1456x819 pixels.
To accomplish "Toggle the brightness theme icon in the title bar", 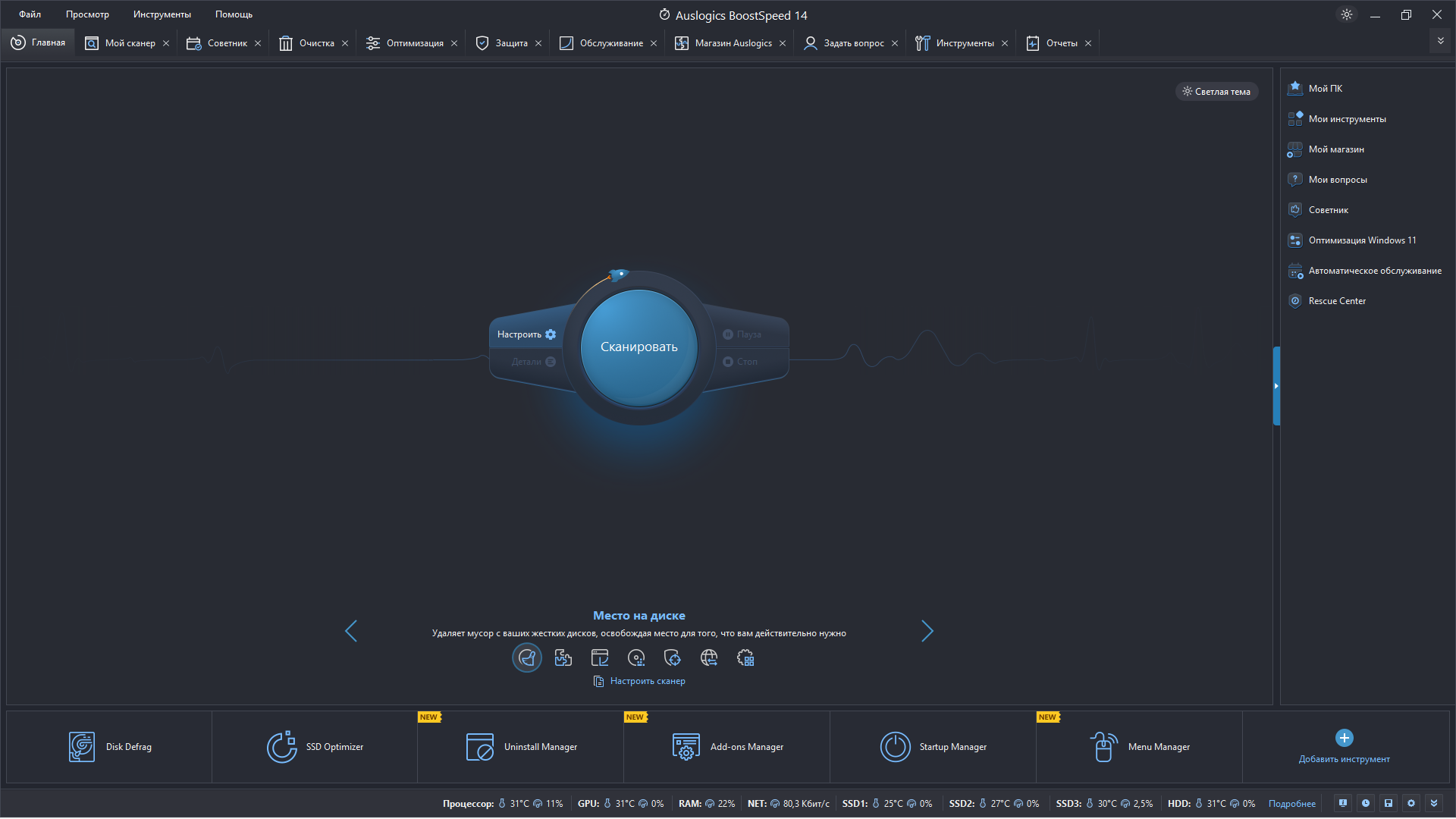I will (x=1347, y=14).
